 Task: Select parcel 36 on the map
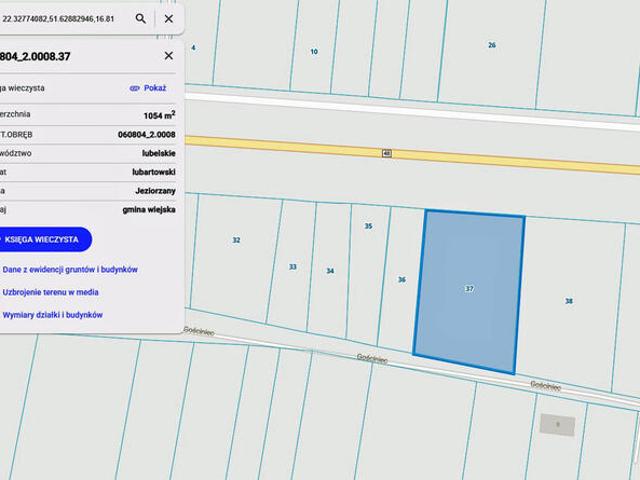pyautogui.click(x=401, y=280)
